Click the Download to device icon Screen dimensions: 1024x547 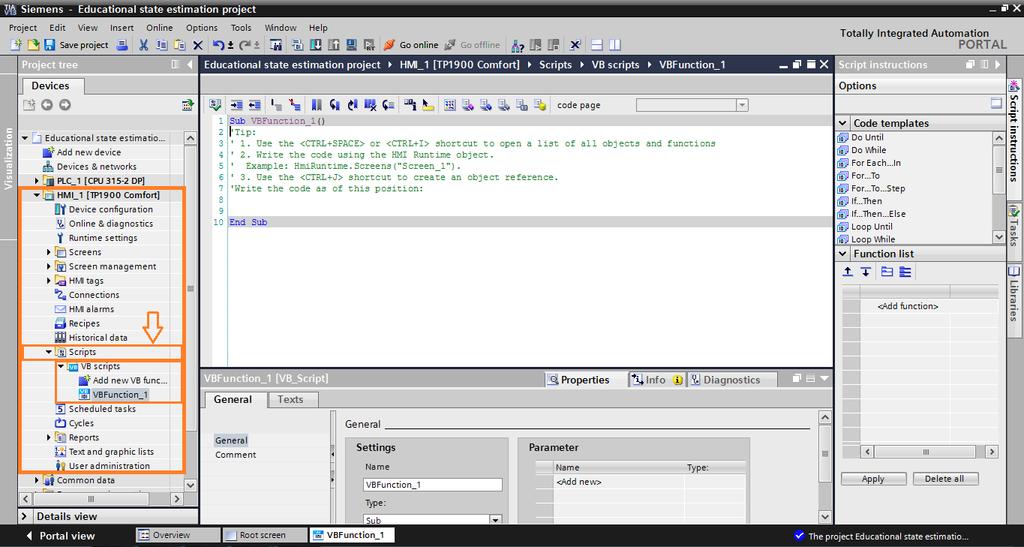tap(316, 45)
